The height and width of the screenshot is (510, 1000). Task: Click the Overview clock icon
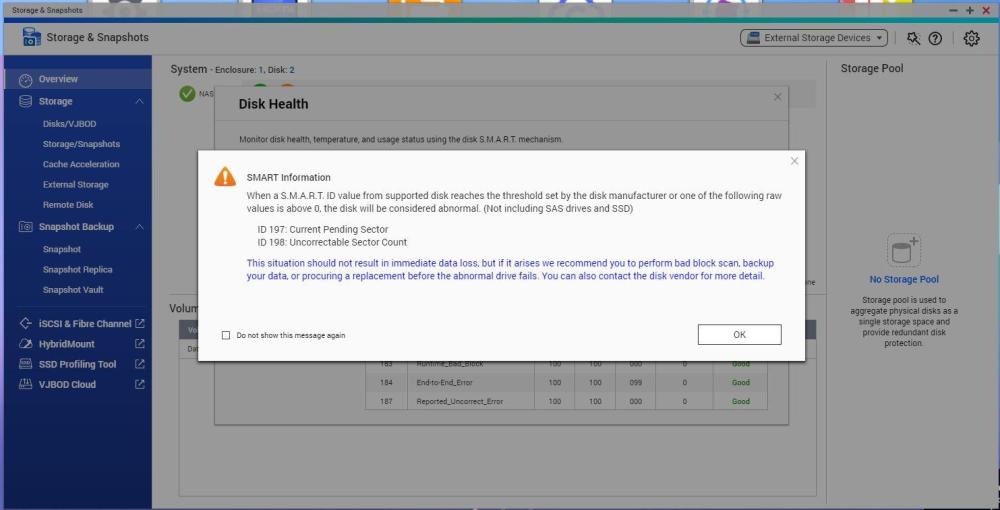click(x=26, y=80)
